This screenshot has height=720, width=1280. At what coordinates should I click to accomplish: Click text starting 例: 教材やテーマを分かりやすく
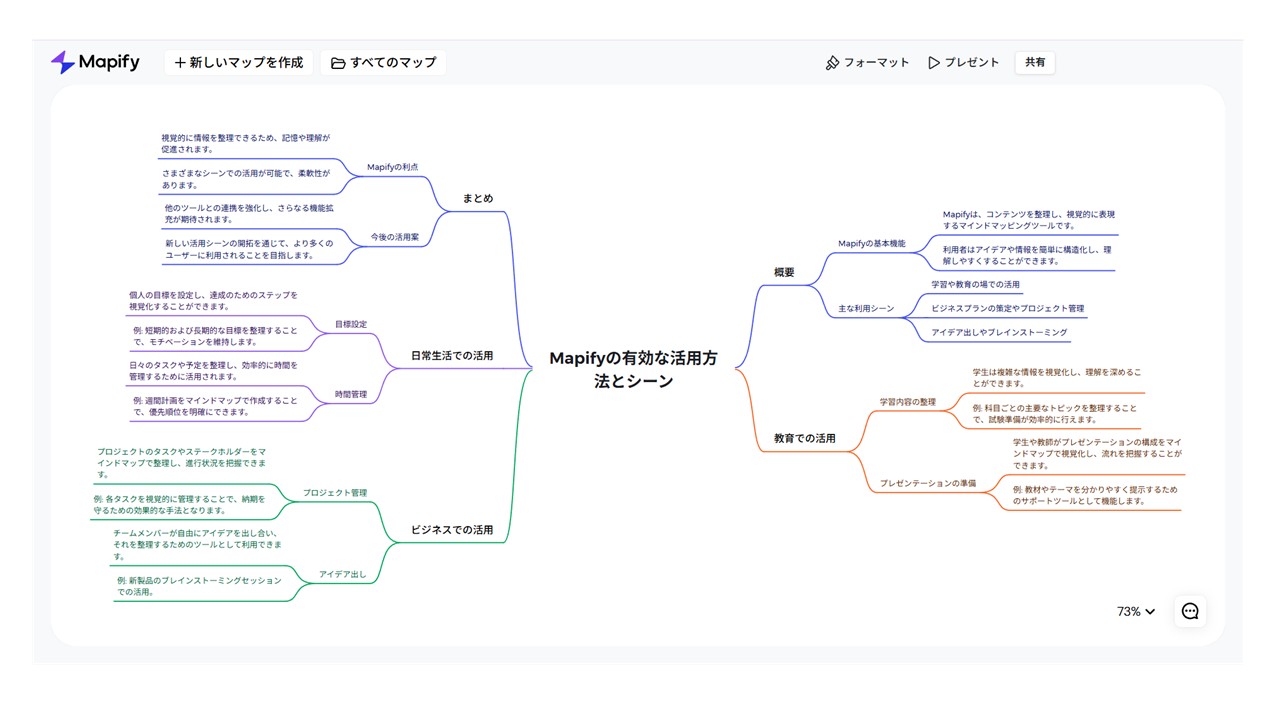(1095, 495)
